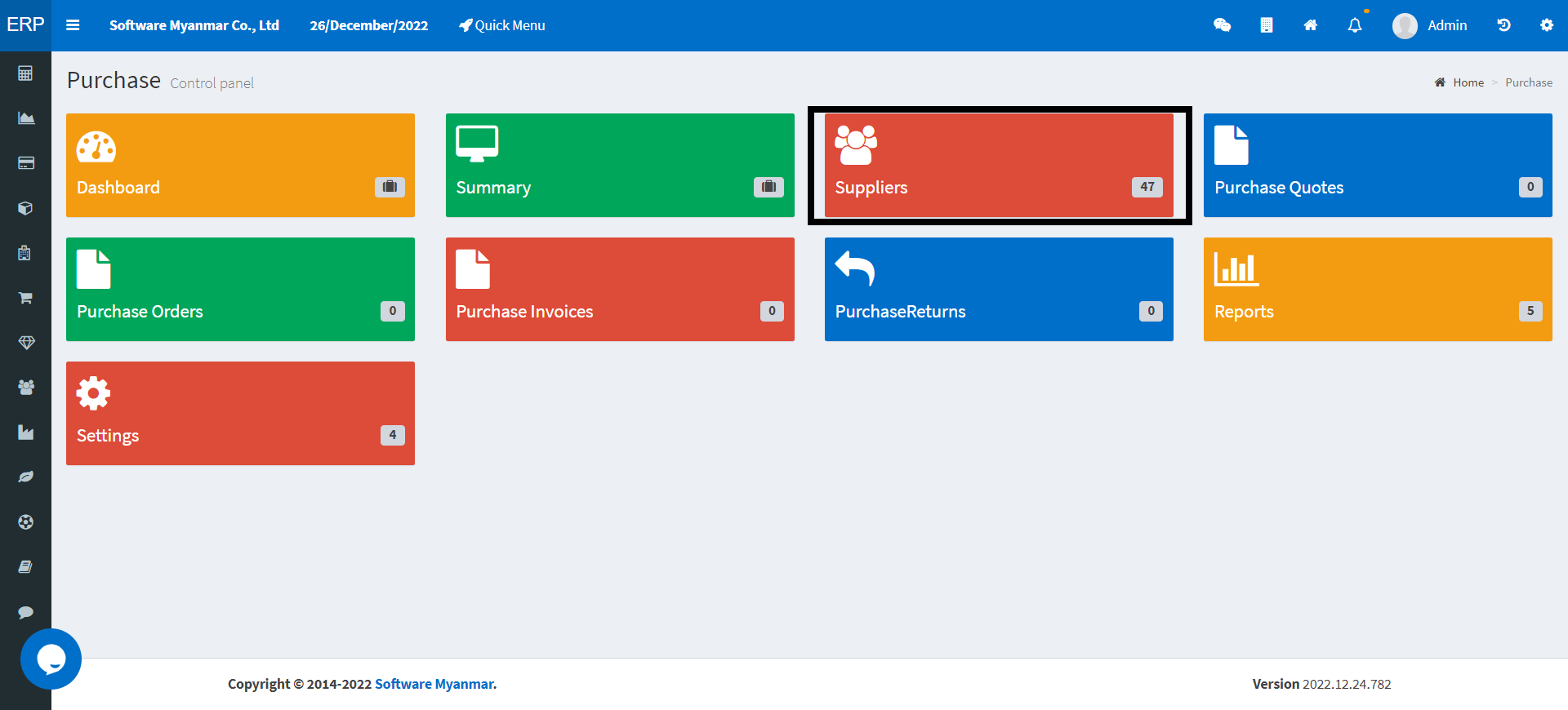Click the history clock icon in header

(1503, 25)
